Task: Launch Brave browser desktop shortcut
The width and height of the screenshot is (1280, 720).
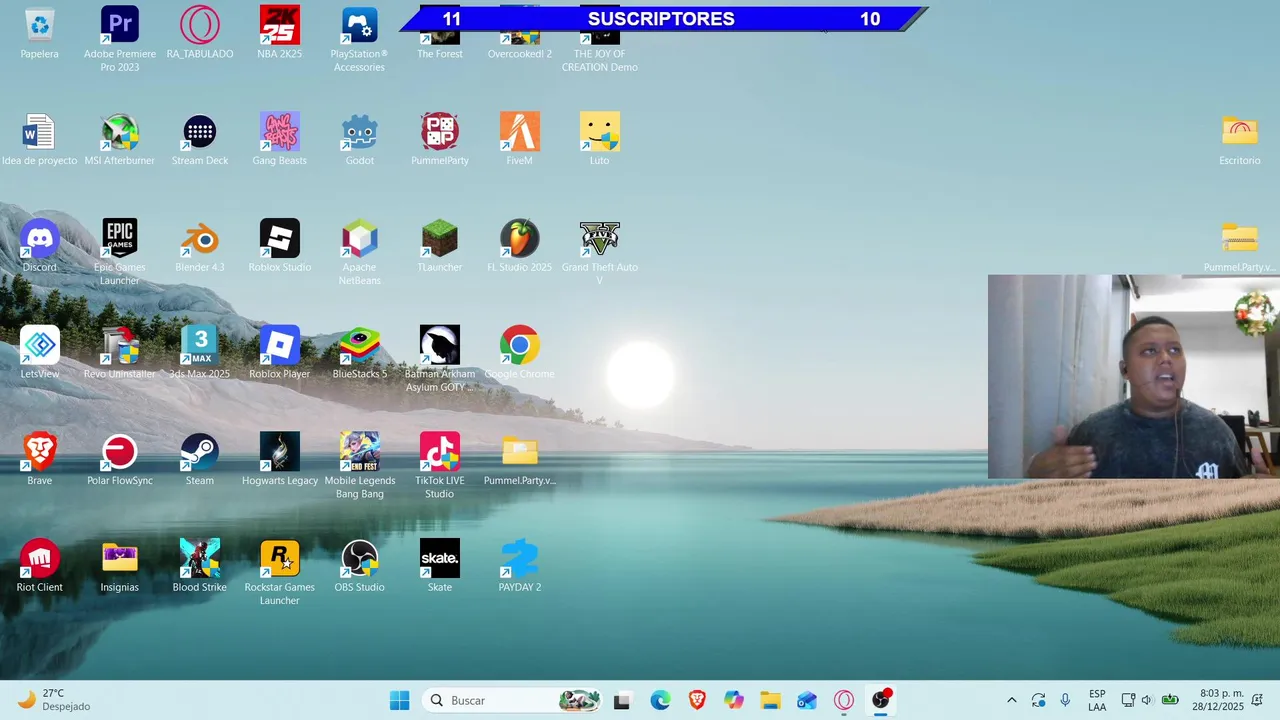Action: 40,452
